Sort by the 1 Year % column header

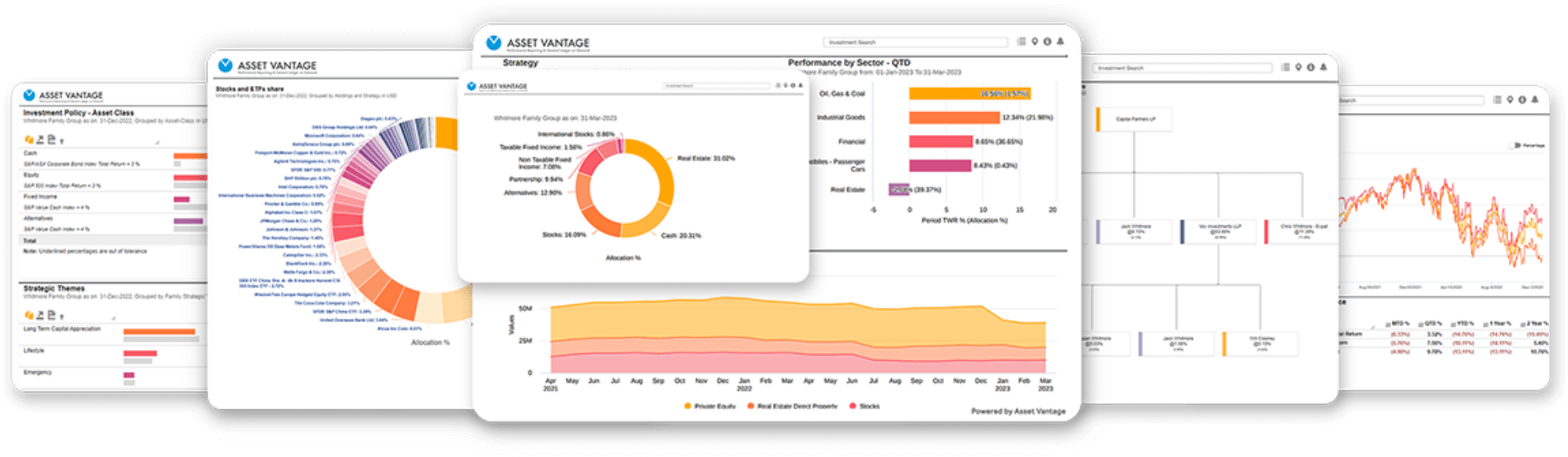pyautogui.click(x=1498, y=323)
